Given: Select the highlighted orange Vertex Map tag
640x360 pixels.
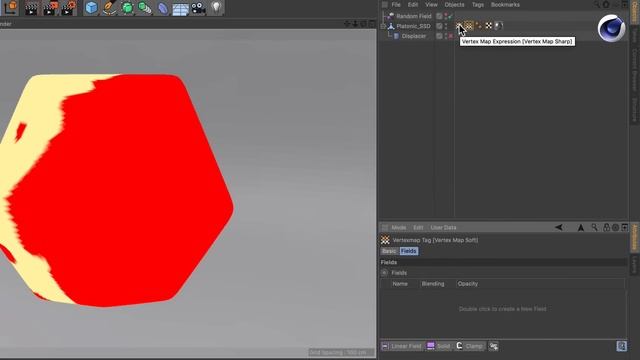Looking at the screenshot, I should (469, 26).
